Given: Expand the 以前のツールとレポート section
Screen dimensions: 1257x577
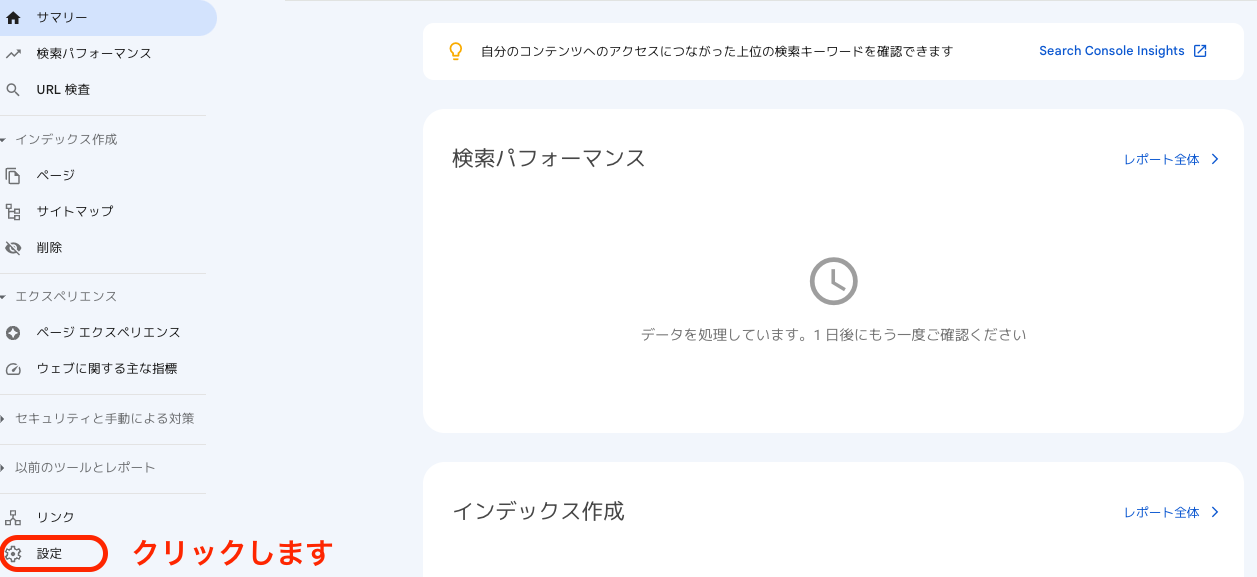Looking at the screenshot, I should point(79,468).
